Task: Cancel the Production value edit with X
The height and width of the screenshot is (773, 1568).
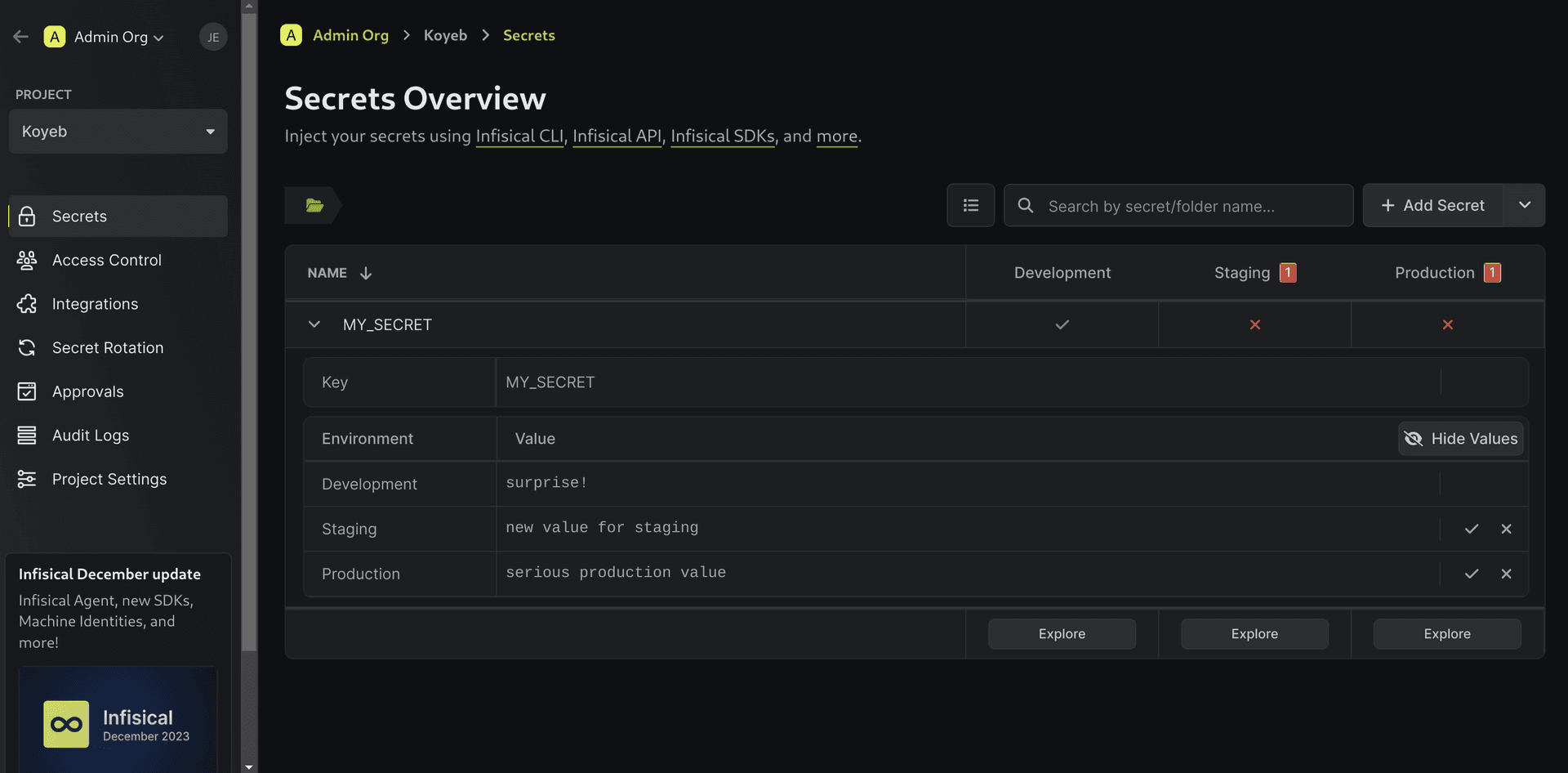Action: click(1506, 574)
